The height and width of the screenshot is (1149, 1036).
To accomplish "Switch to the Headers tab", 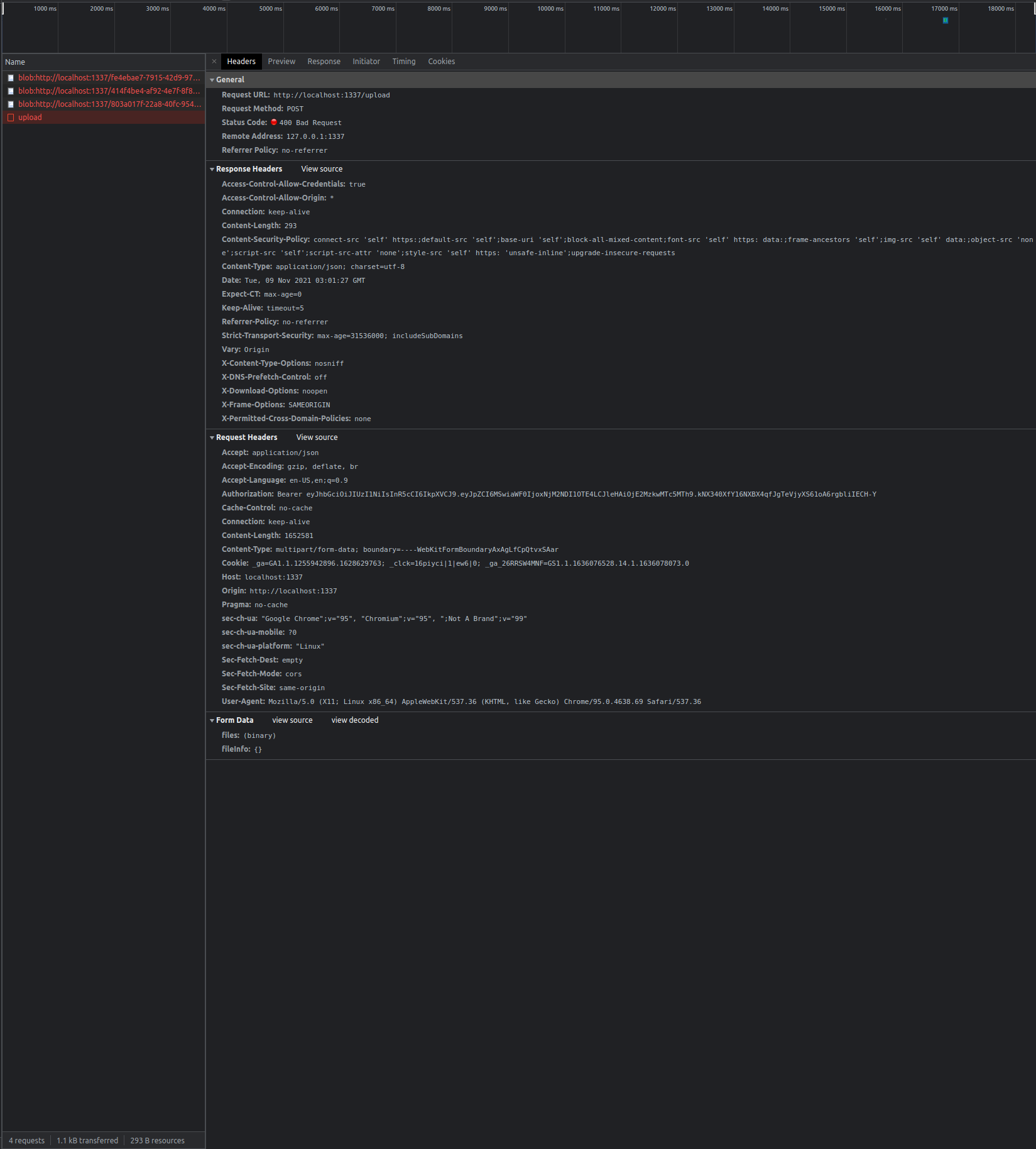I will pyautogui.click(x=241, y=62).
